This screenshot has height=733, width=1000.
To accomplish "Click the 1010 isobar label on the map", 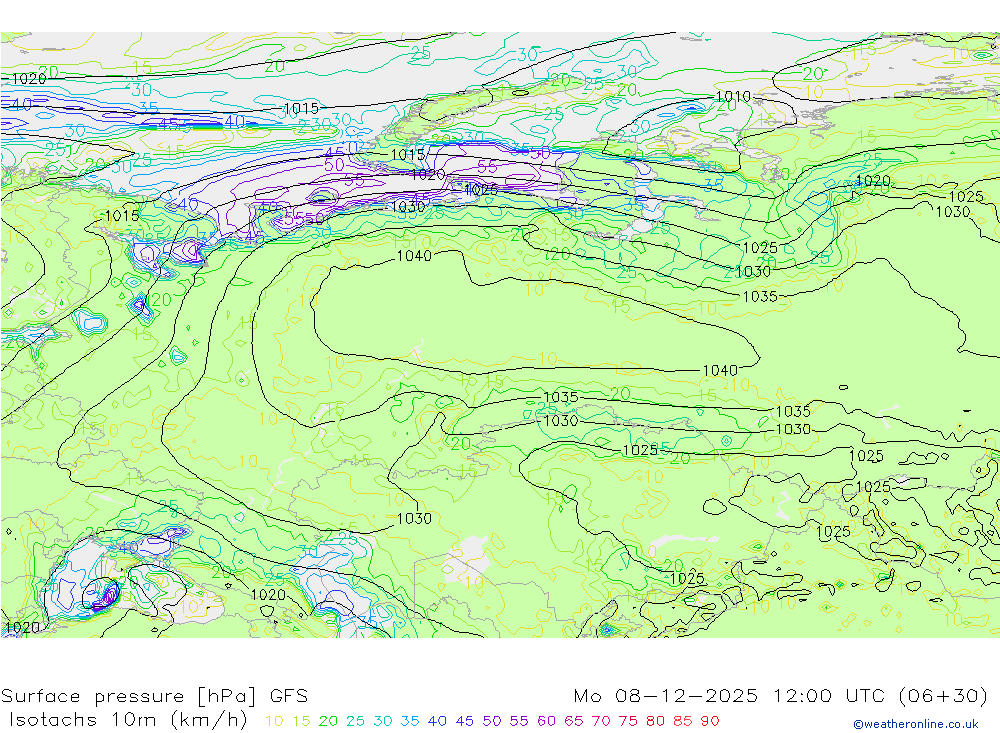I will tap(733, 97).
